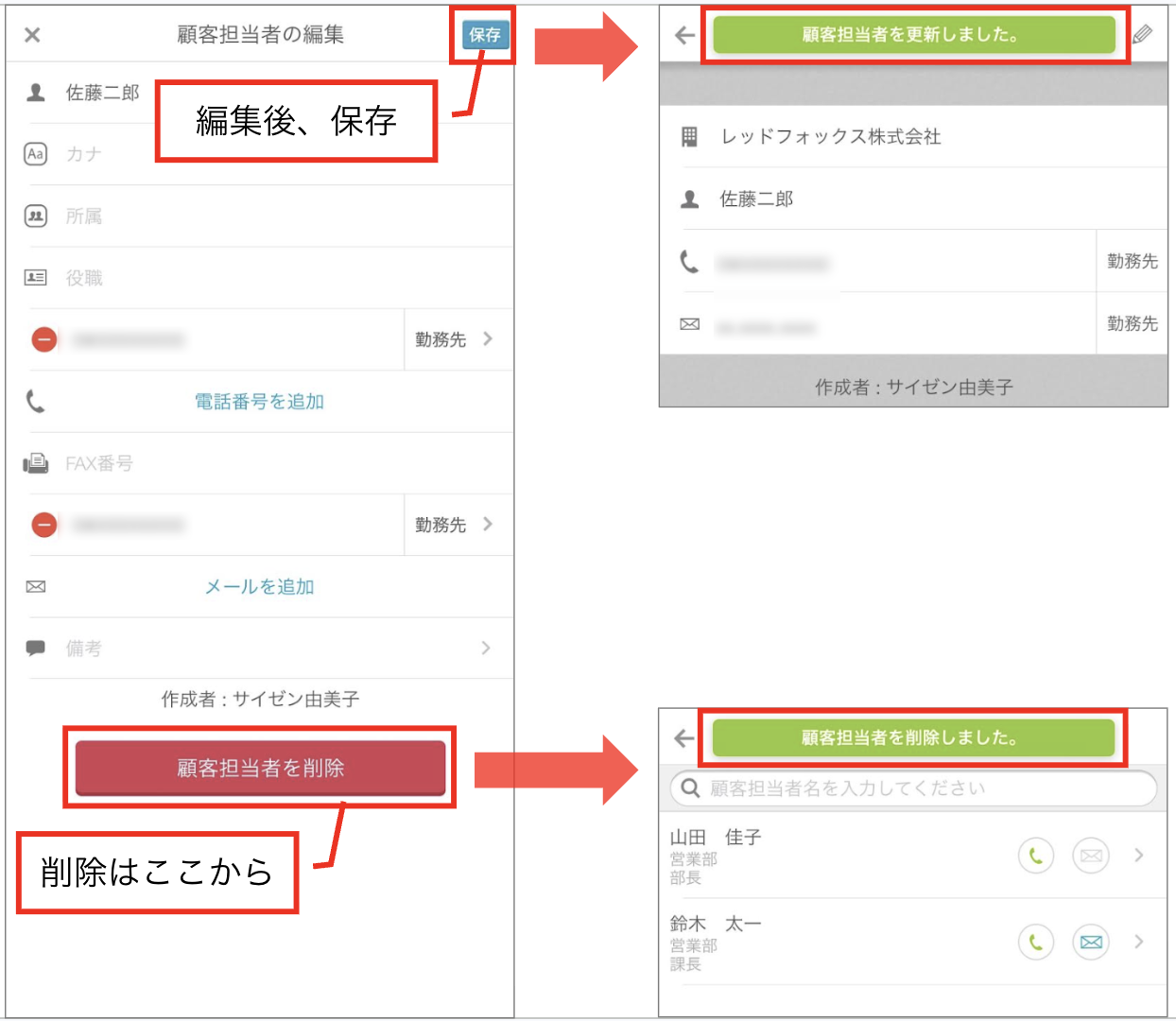Select the 山田 佳子 contact name

(x=716, y=838)
